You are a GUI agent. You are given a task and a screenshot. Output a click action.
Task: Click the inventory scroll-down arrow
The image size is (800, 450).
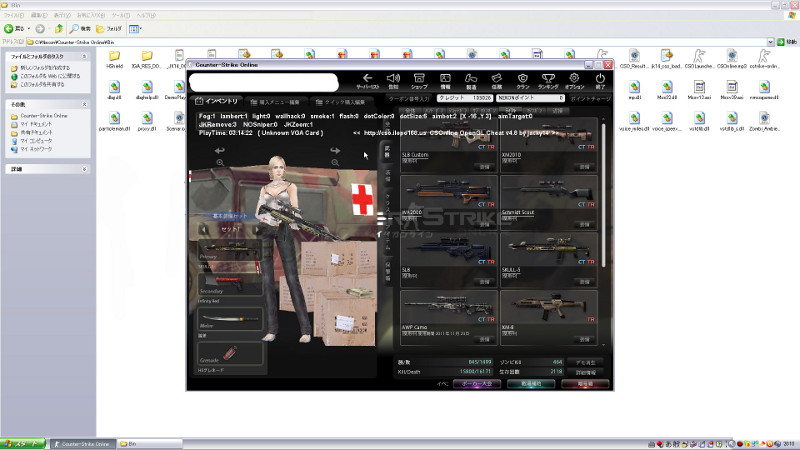coord(604,345)
